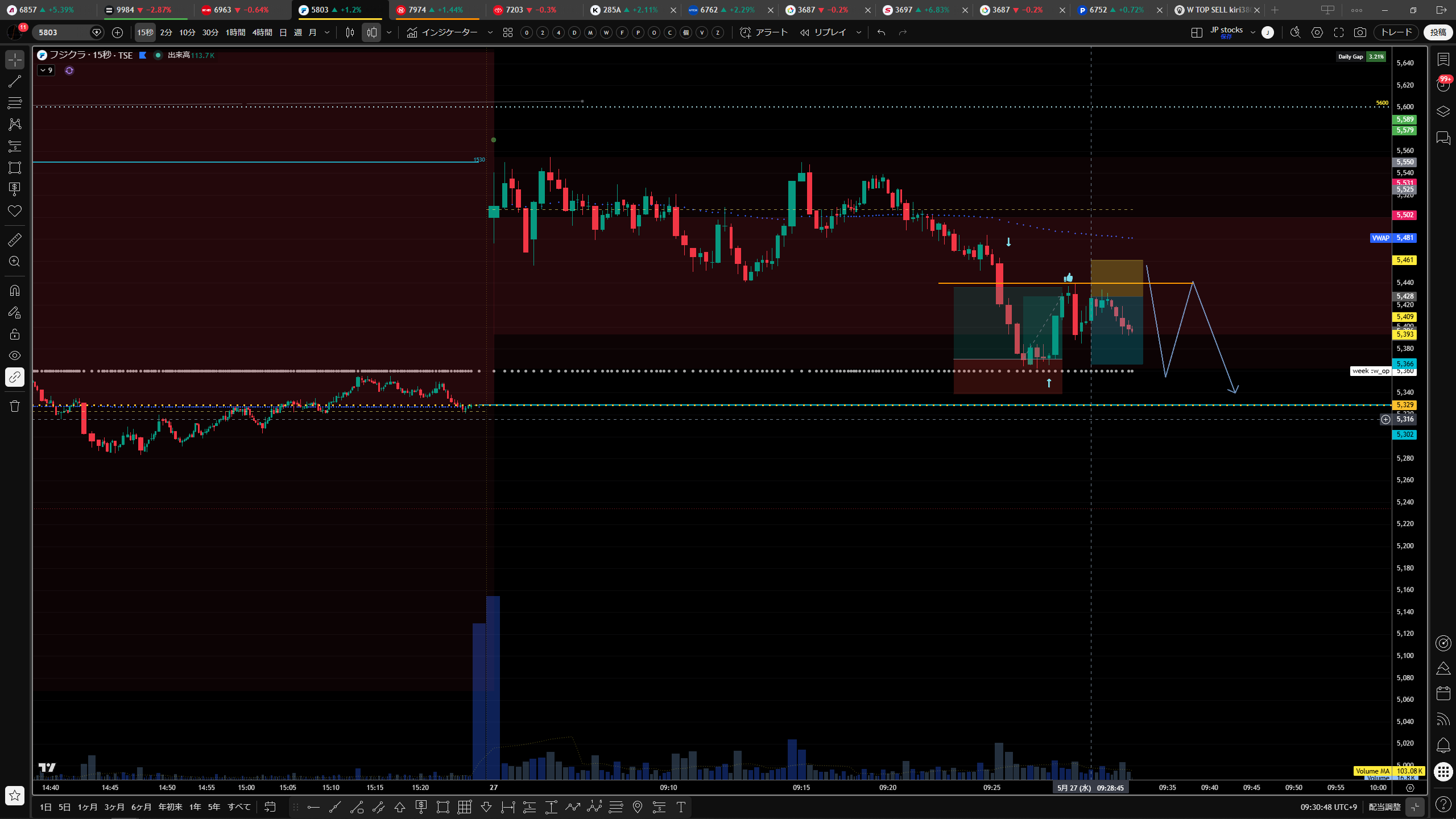Create an alert with アラート
The height and width of the screenshot is (819, 1456).
point(764,32)
